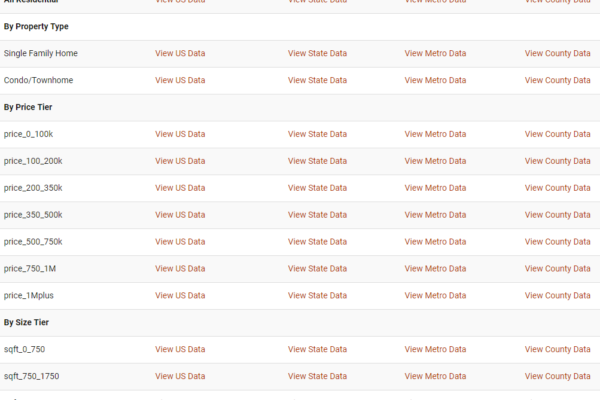The width and height of the screenshot is (600, 400).
Task: Click View Metro Data for Condo/Townhome
Action: pos(435,80)
